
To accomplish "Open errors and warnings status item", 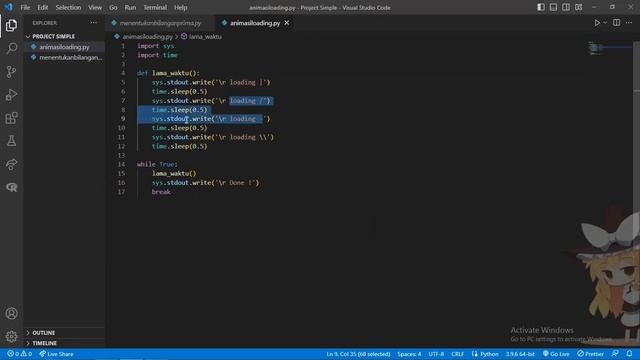I will (x=19, y=354).
